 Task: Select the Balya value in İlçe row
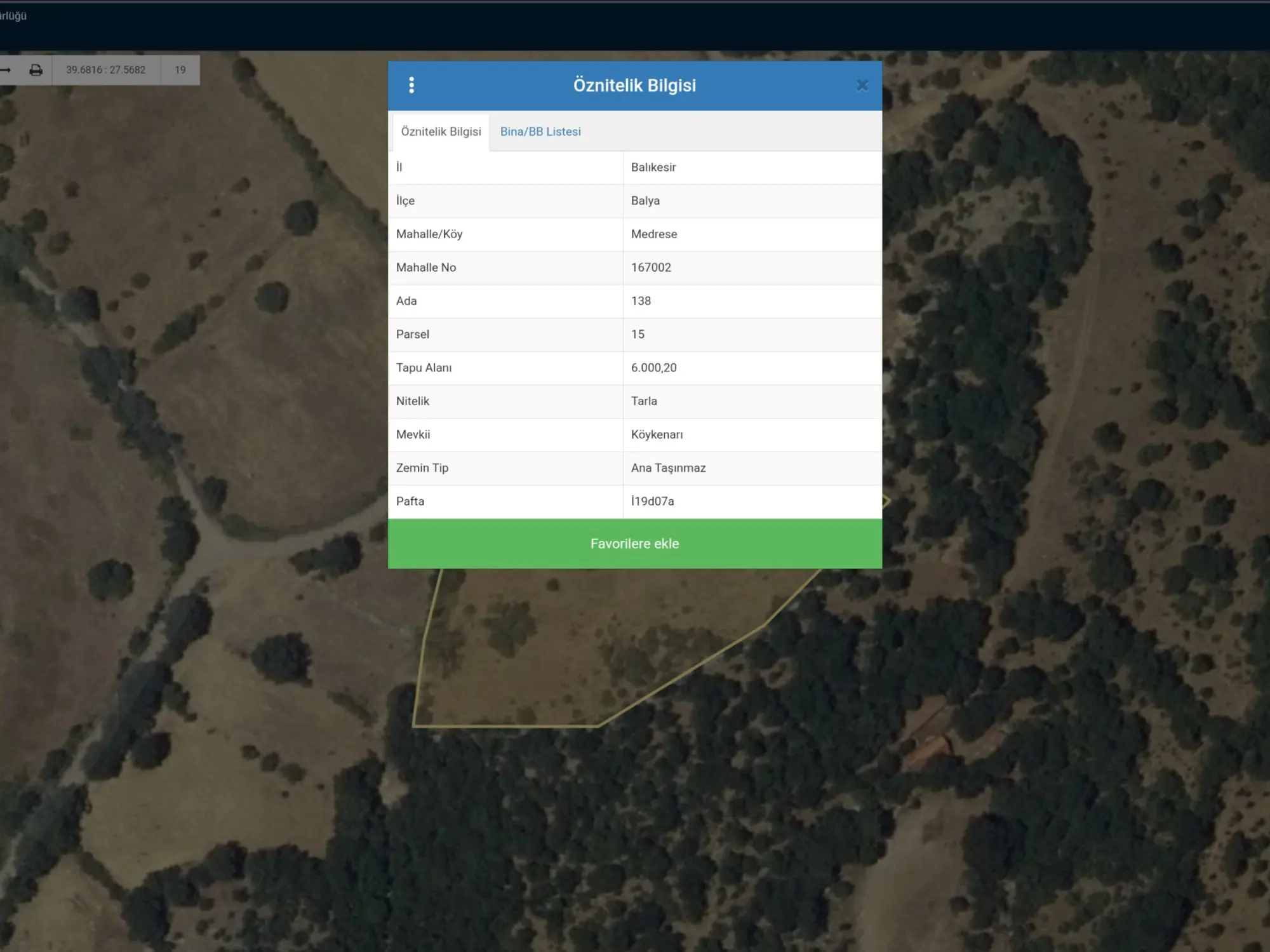point(645,201)
